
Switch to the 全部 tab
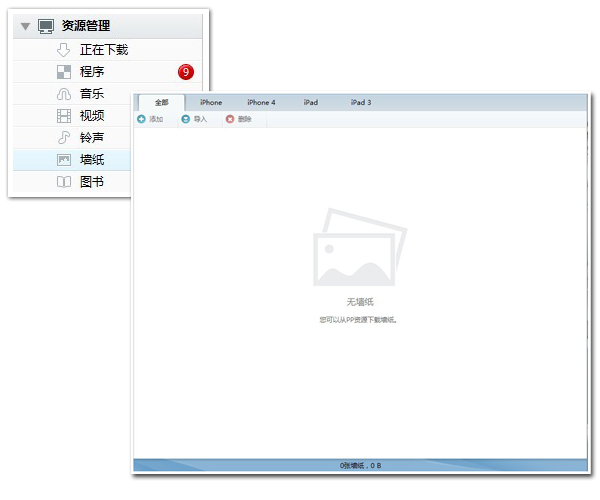pyautogui.click(x=161, y=103)
